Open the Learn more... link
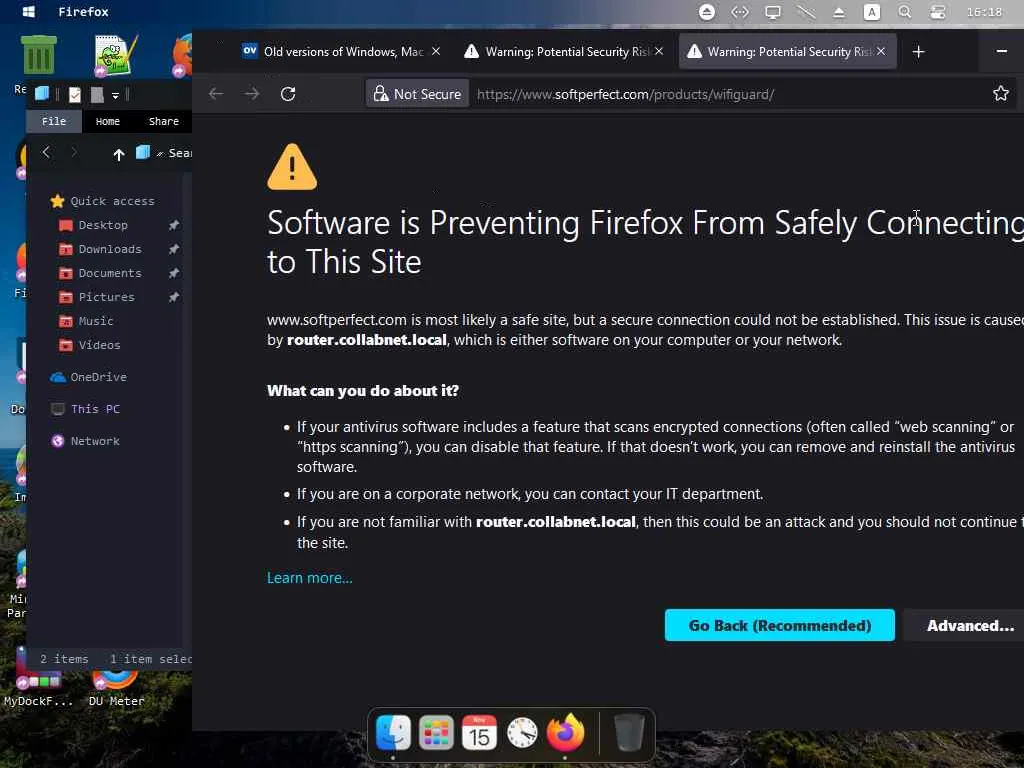The width and height of the screenshot is (1024, 768). (x=310, y=578)
